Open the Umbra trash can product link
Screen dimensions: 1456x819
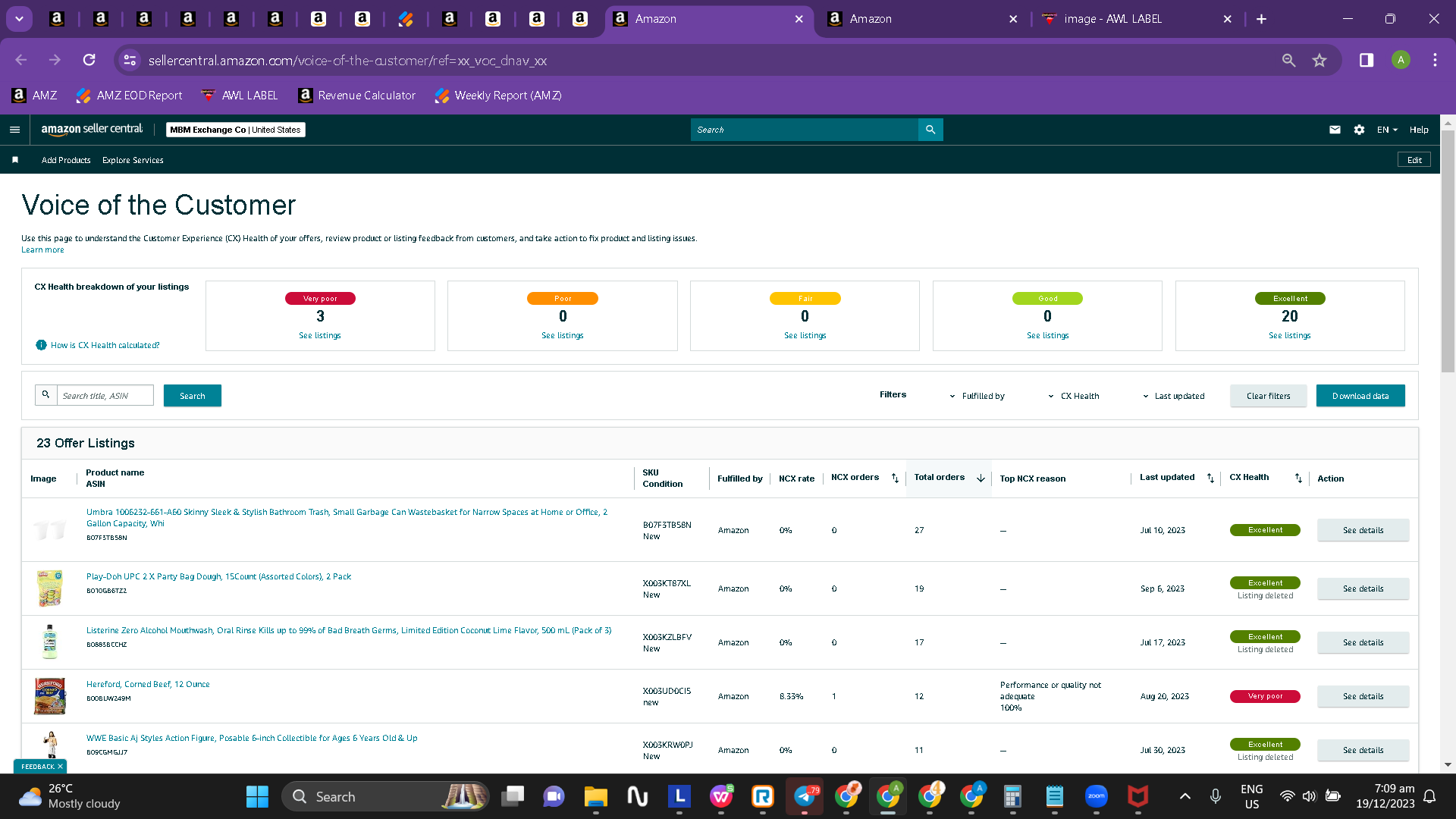347,518
